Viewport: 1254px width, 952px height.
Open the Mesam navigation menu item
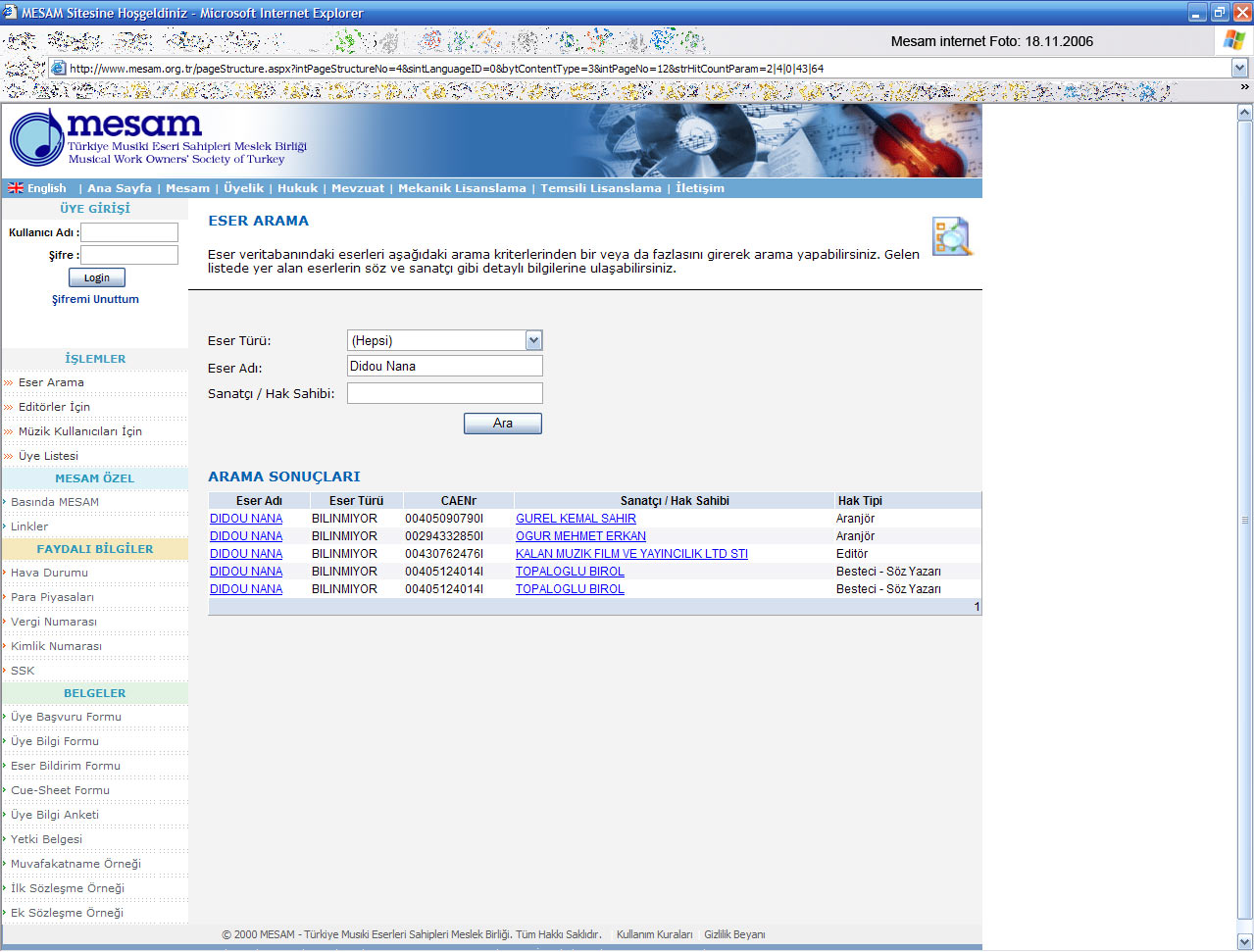(187, 188)
